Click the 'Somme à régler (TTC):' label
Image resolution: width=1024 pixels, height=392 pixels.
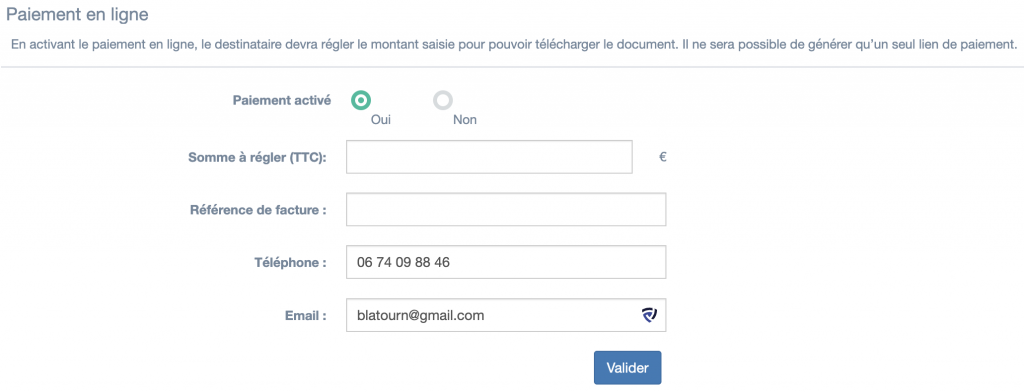tap(257, 157)
